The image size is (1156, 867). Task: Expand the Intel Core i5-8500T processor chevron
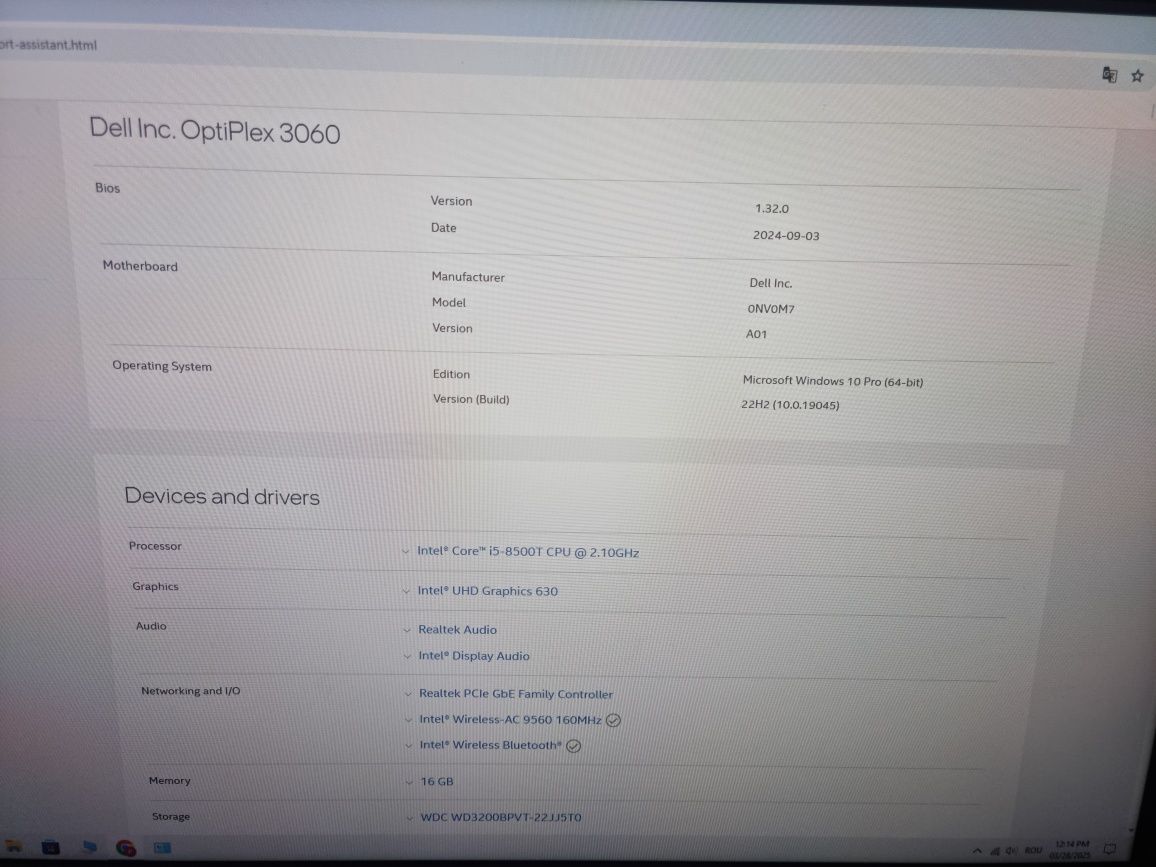405,551
